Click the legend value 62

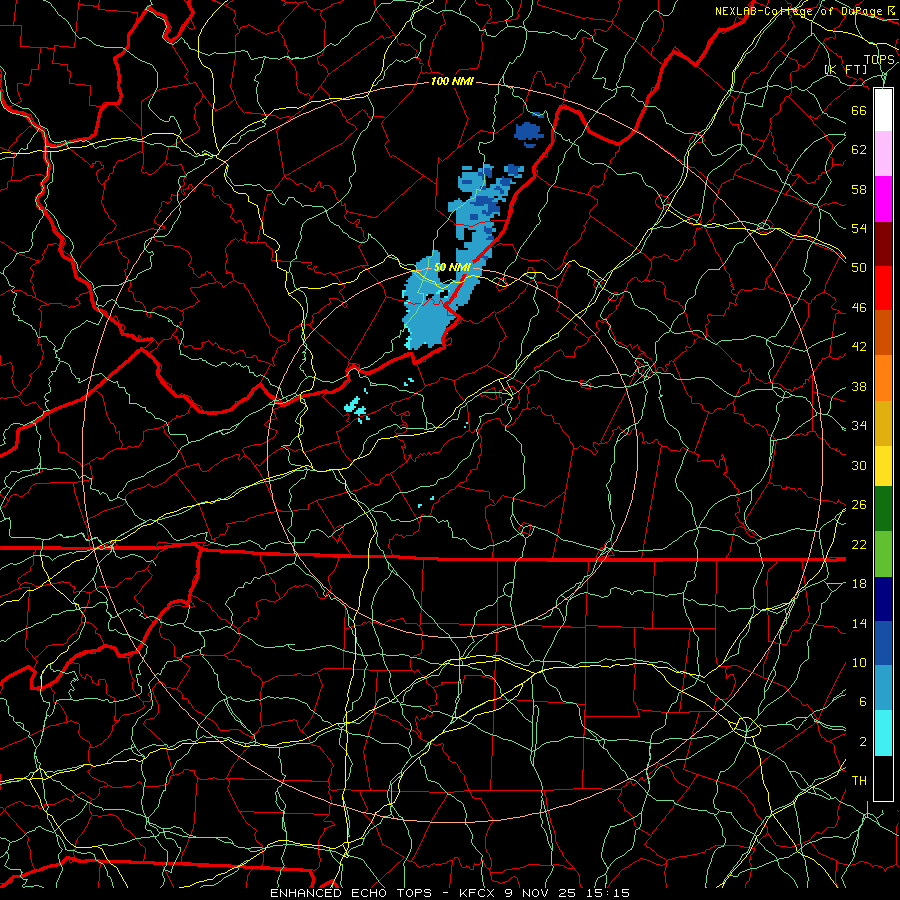pos(859,150)
